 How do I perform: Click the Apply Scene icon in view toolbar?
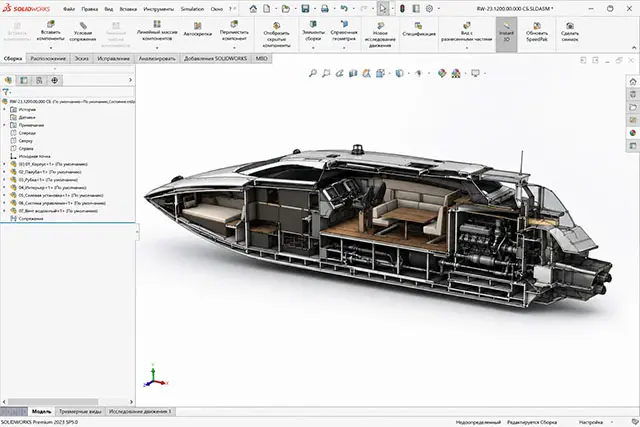tap(456, 73)
